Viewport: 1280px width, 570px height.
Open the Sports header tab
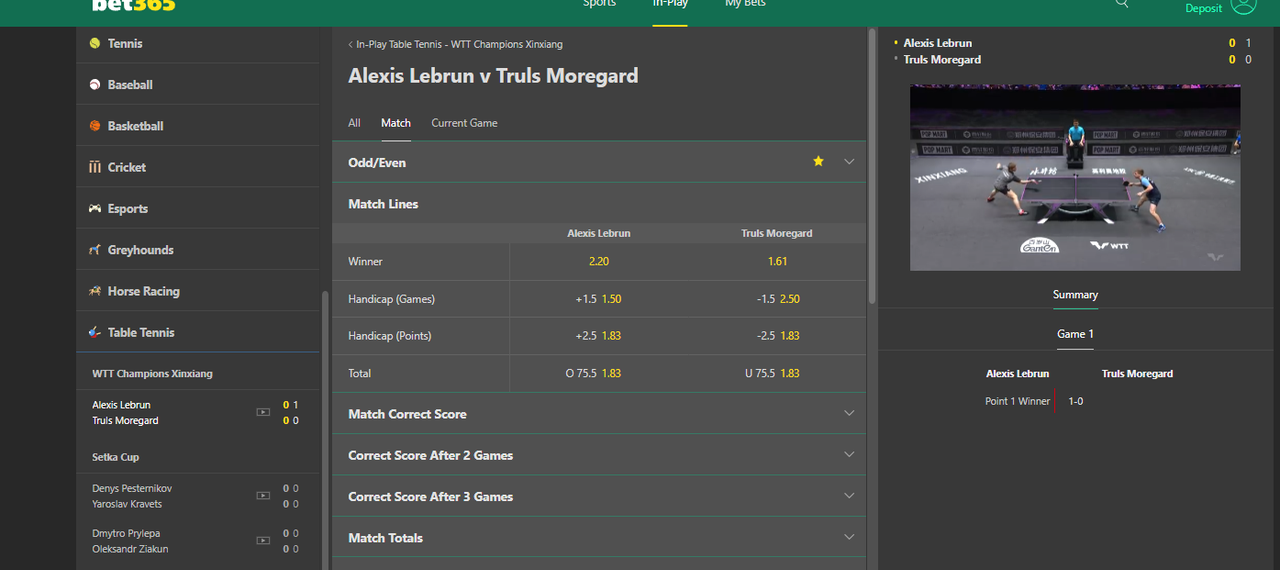(x=600, y=4)
